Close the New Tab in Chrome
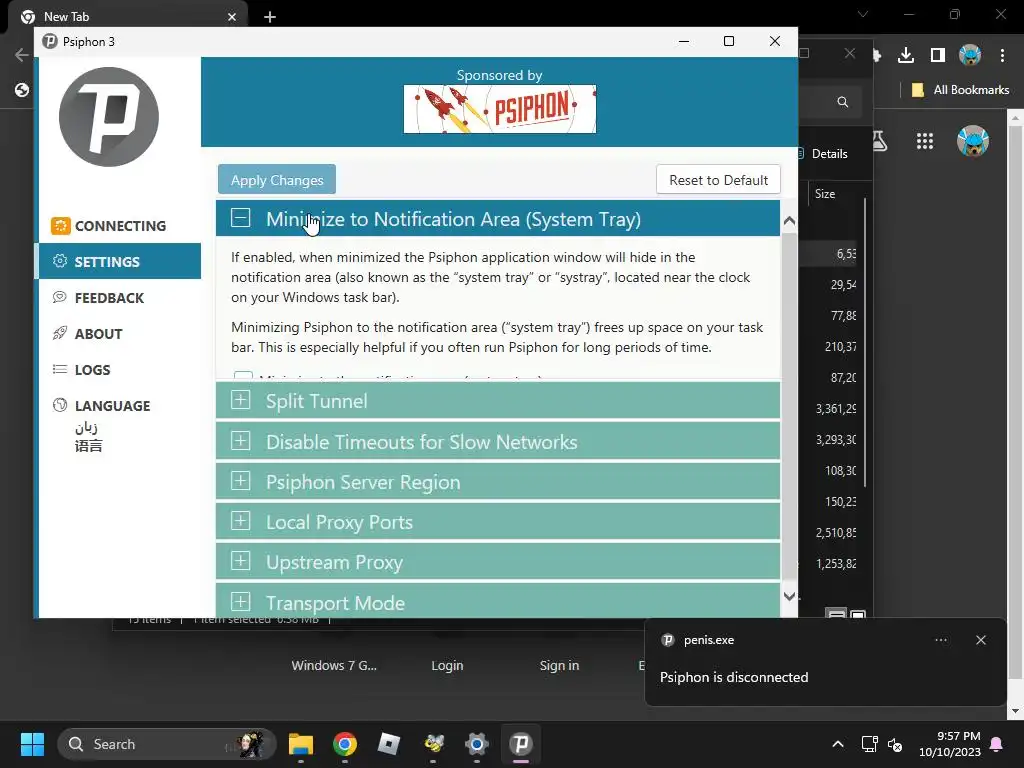The height and width of the screenshot is (768, 1024). point(232,17)
